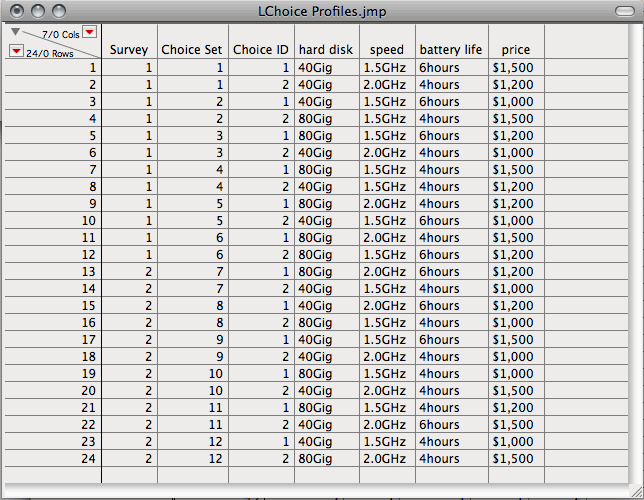Click the Choice ID cell in row 5
Image resolution: width=644 pixels, height=500 pixels.
261,136
